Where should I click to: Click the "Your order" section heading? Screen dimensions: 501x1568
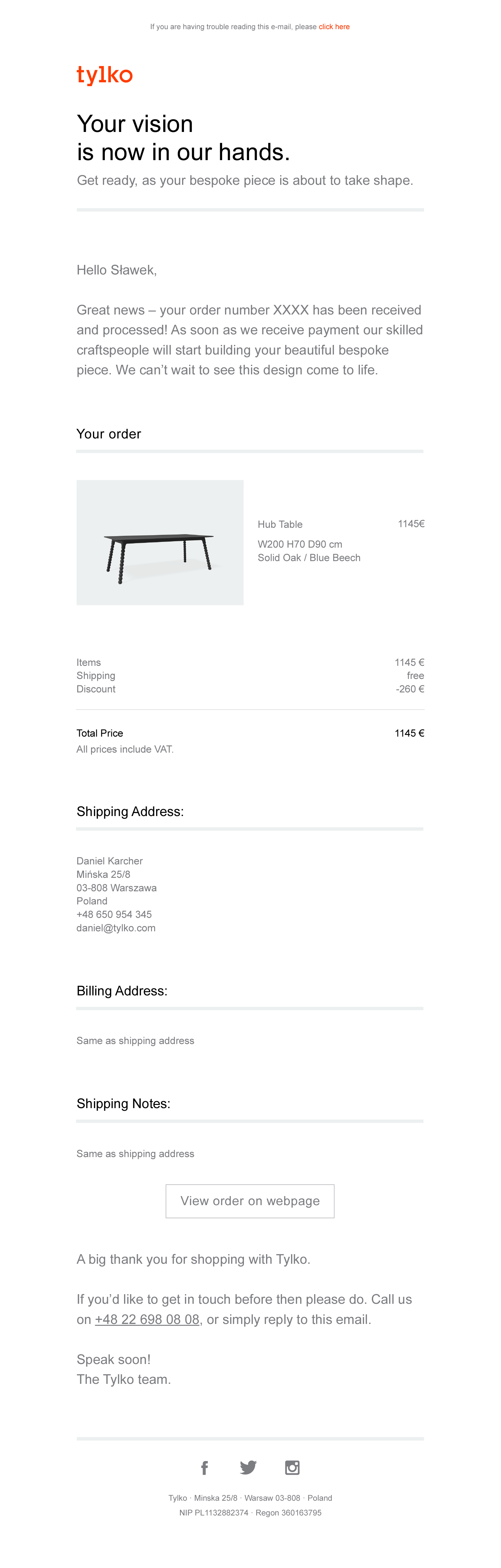(108, 434)
